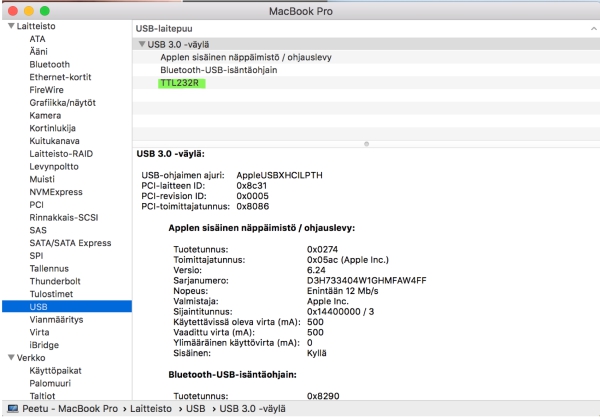Select SAS in the sidebar
The image size is (600, 418).
pos(38,230)
